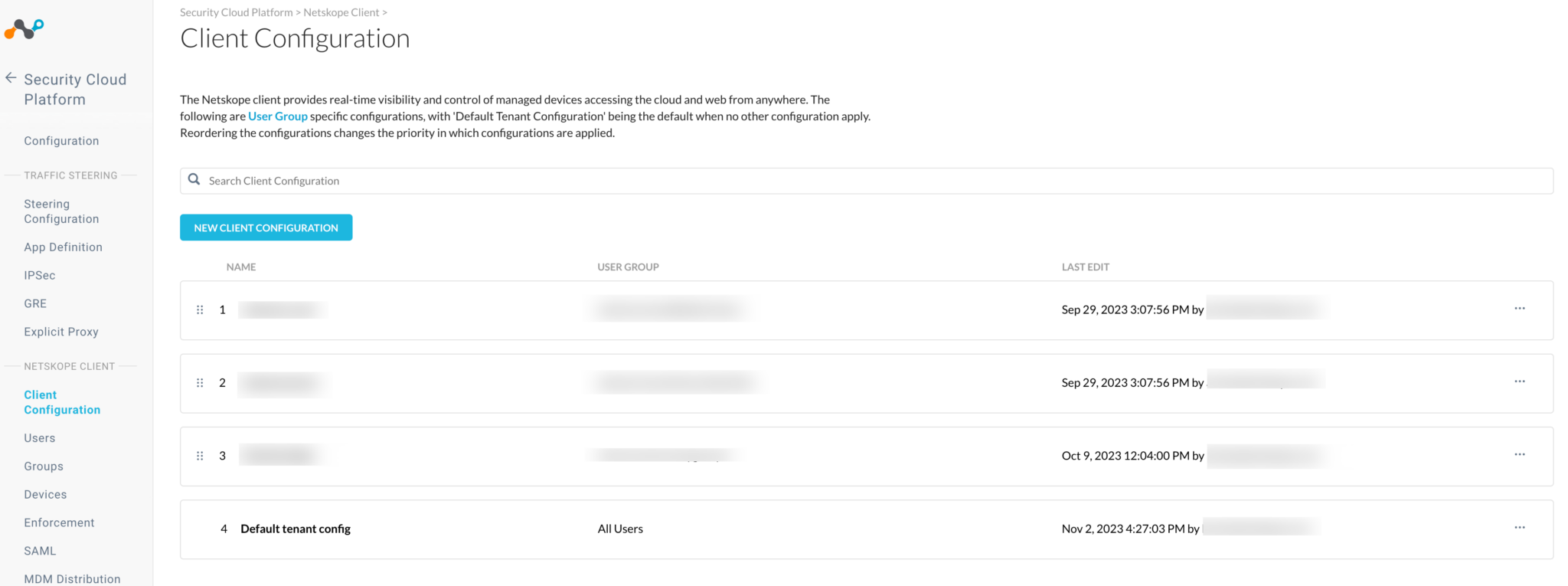Open the more options menu for row 2
The width and height of the screenshot is (1568, 586).
pos(1519,381)
